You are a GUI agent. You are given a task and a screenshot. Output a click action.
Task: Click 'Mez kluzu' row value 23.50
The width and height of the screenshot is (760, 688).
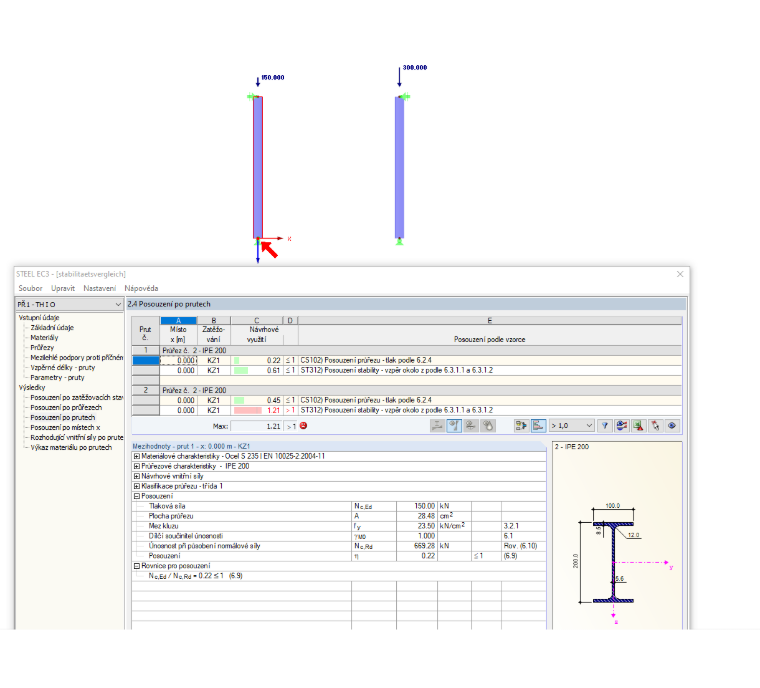click(417, 526)
